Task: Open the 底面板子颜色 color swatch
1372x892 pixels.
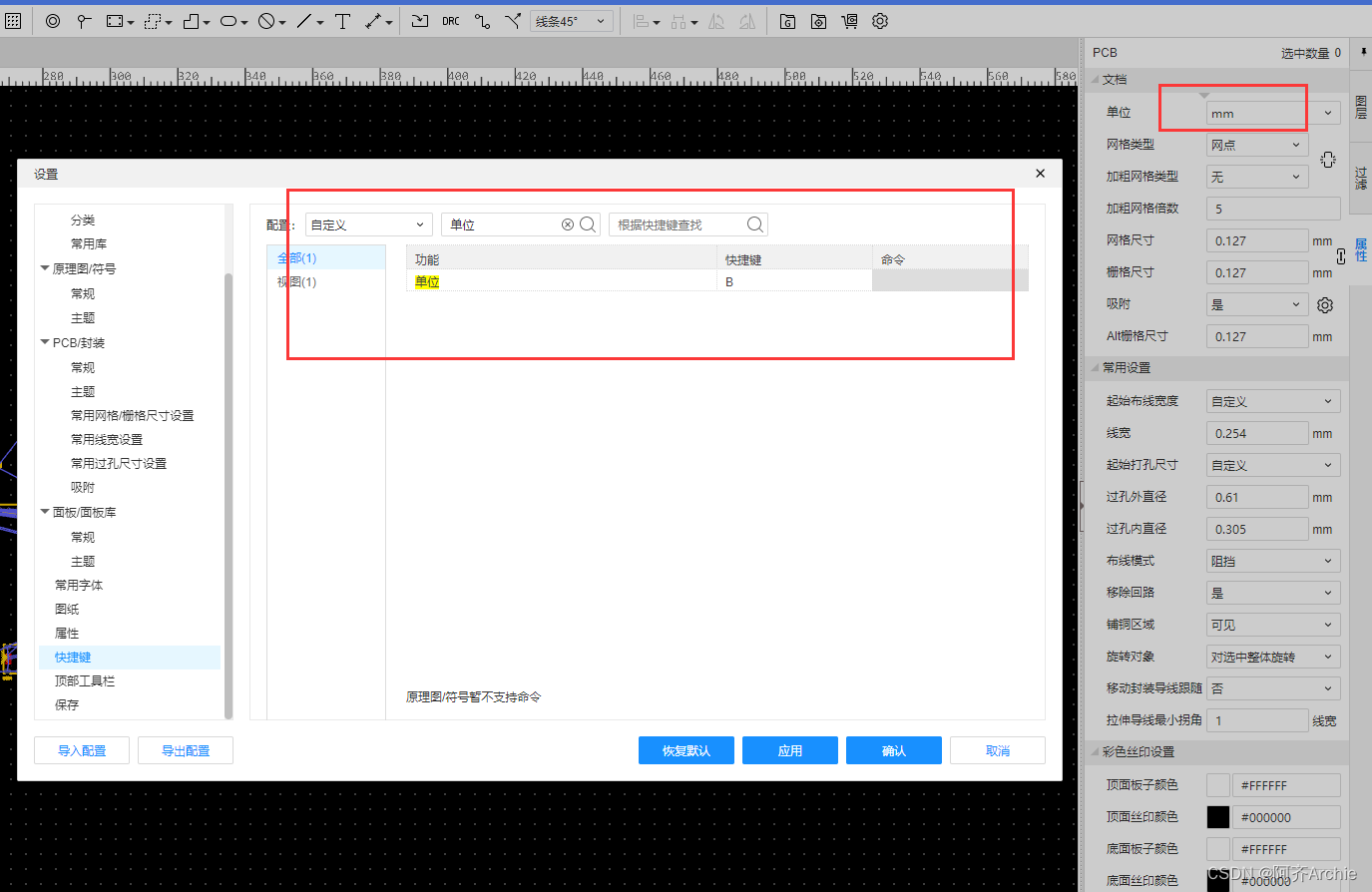Action: tap(1218, 849)
